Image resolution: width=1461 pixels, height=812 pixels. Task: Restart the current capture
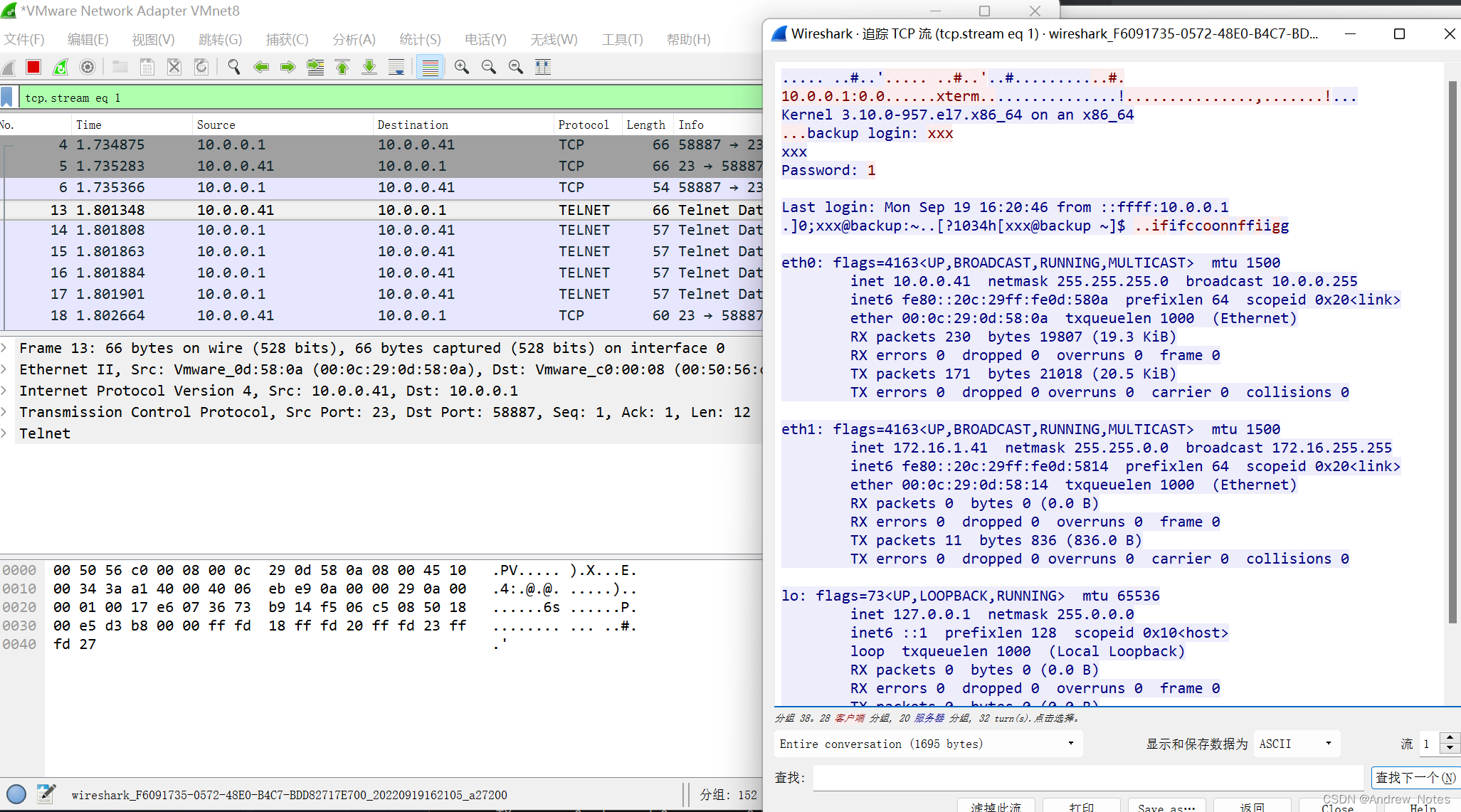coord(60,67)
